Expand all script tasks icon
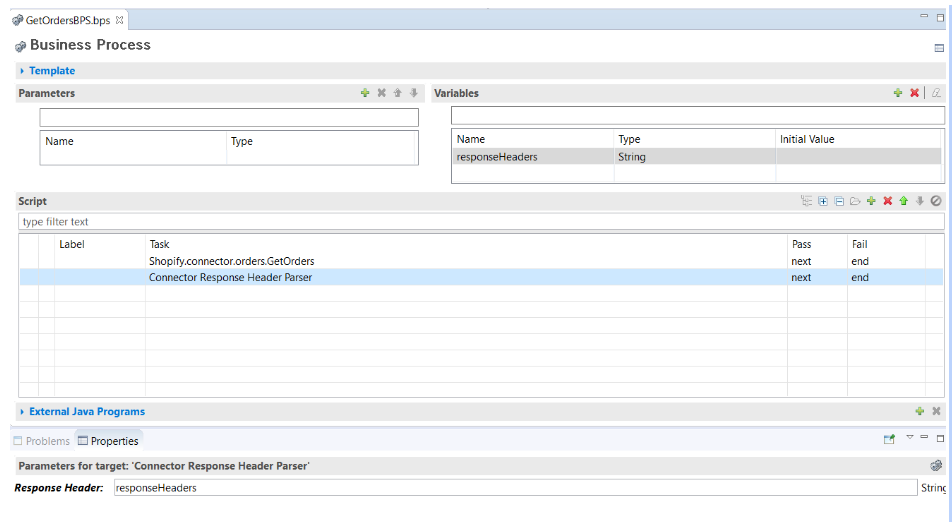Screen dimensions: 952x522 point(823,201)
